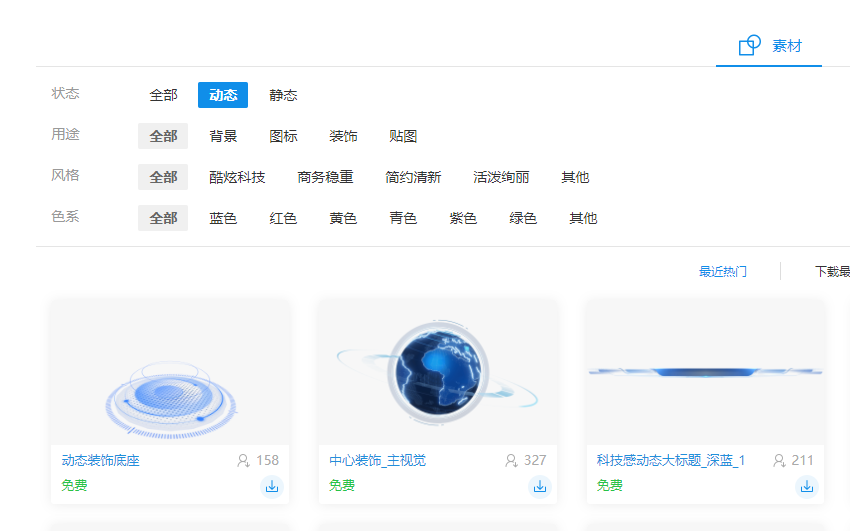The width and height of the screenshot is (850, 531).
Task: Filter materials by 黄色
Action: click(343, 218)
